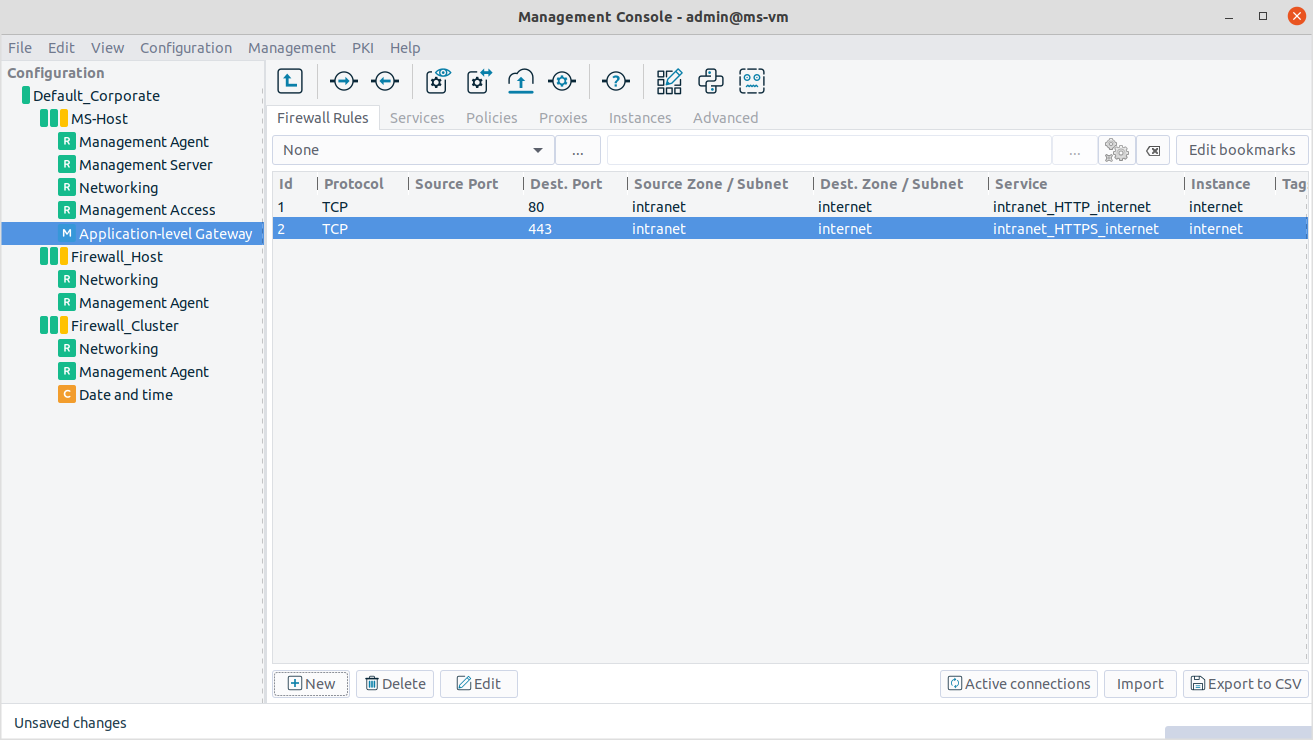The image size is (1313, 740).
Task: Click the New rule button
Action: [311, 684]
